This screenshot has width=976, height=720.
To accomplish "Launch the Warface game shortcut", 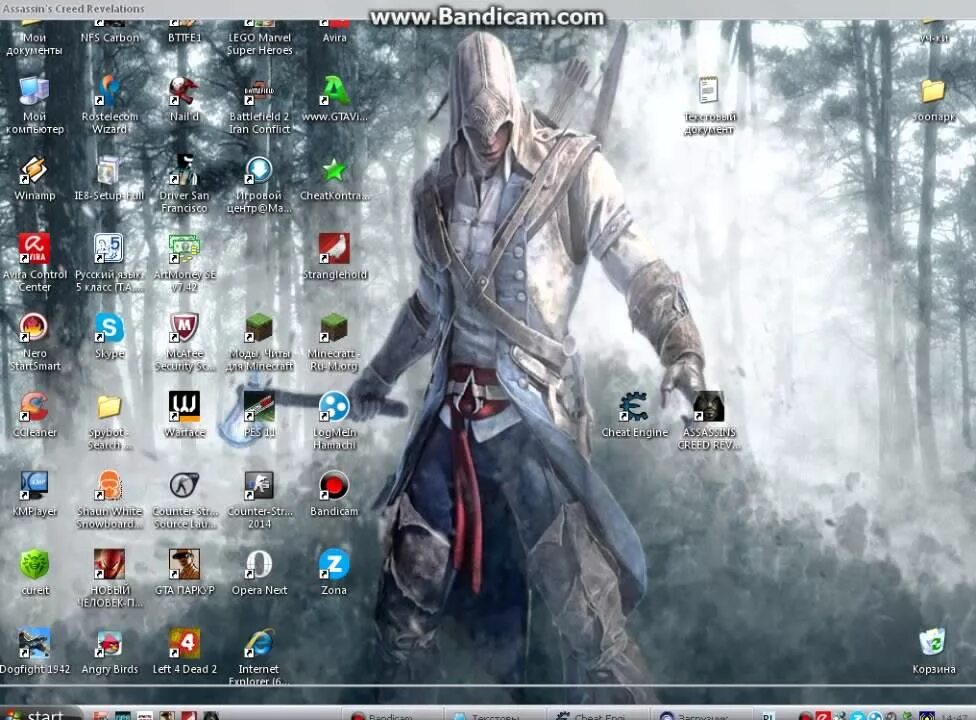I will pyautogui.click(x=184, y=407).
